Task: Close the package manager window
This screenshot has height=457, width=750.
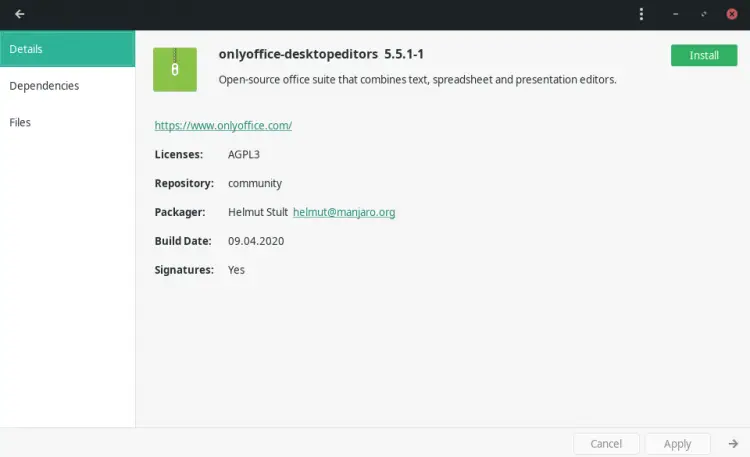Action: [731, 15]
